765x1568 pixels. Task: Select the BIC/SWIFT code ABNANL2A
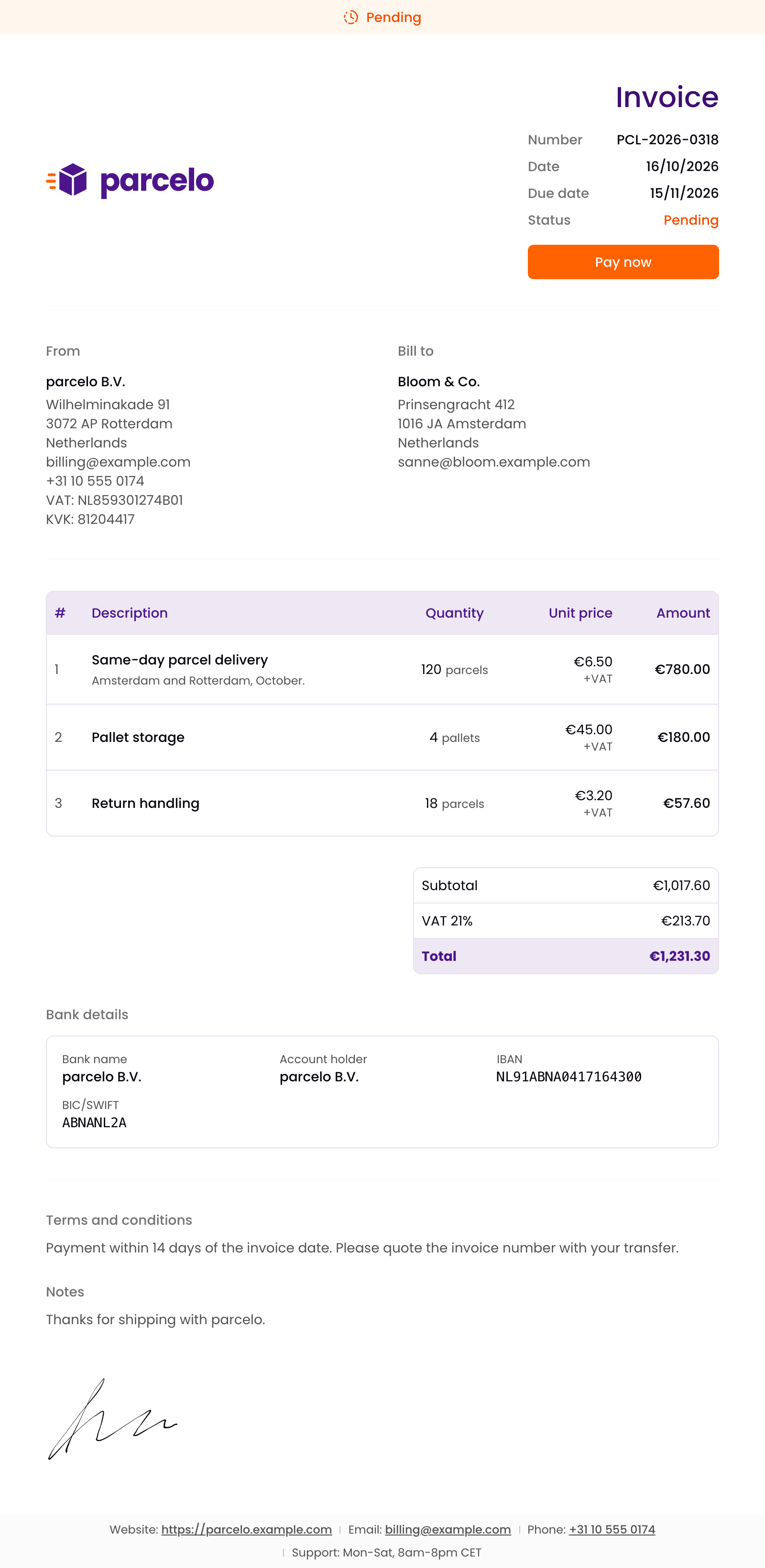(94, 1122)
